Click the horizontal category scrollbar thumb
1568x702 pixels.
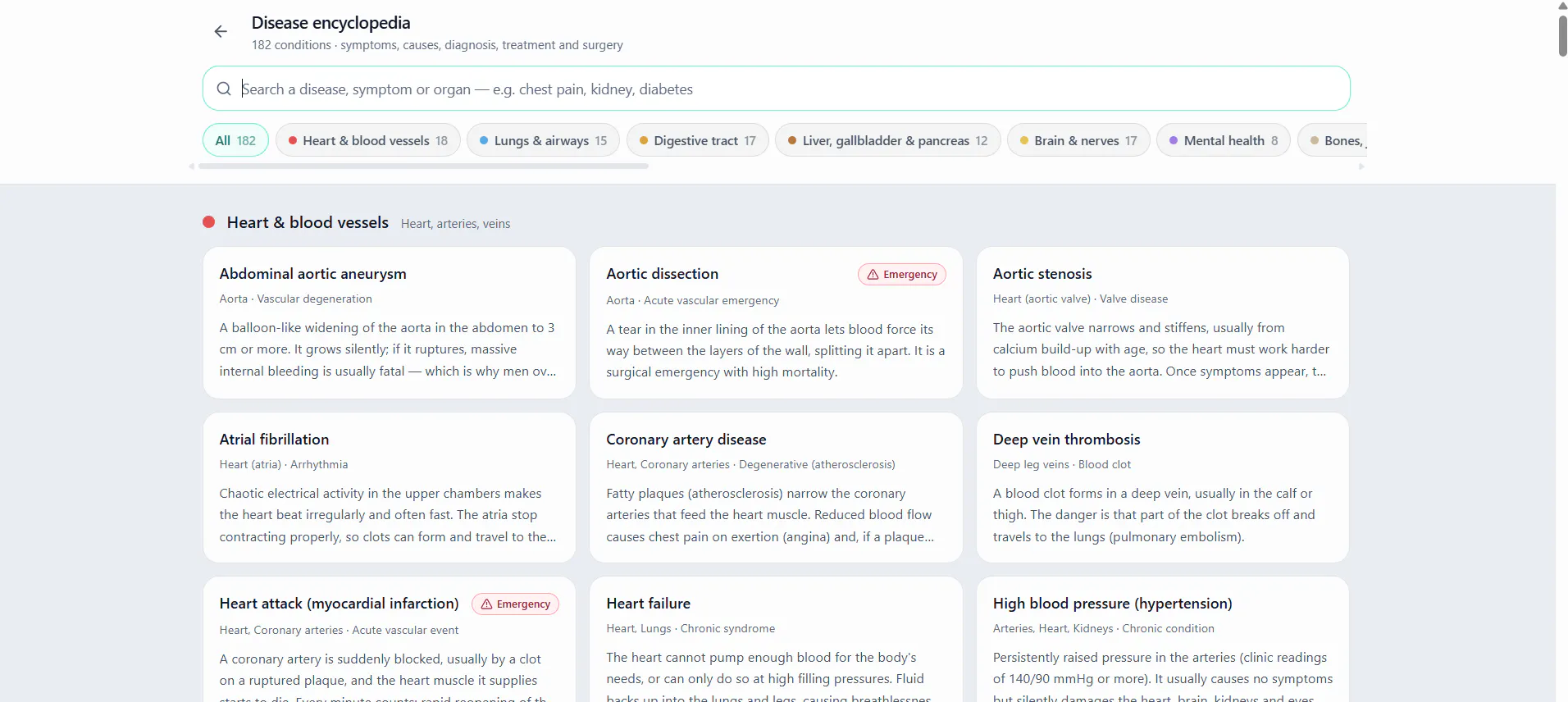coord(423,166)
